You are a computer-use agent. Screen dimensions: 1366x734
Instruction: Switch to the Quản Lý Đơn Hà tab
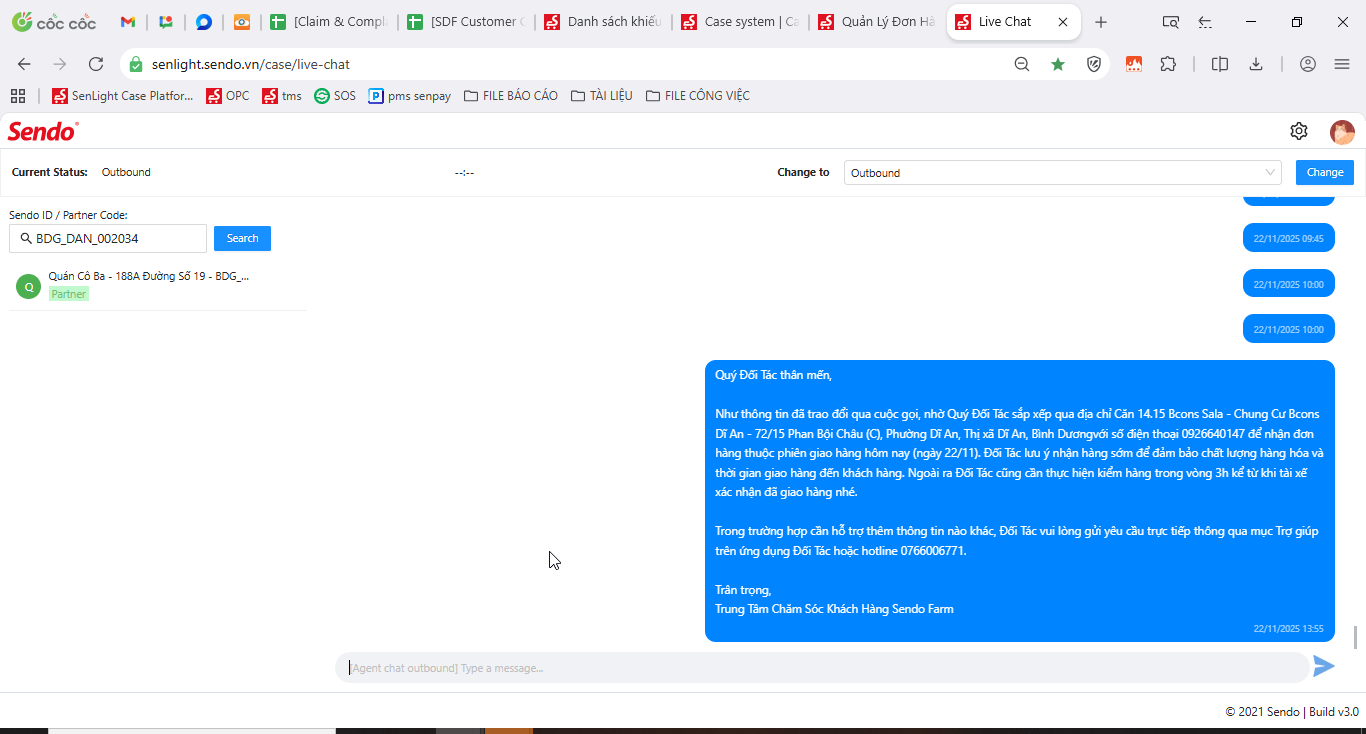click(x=877, y=22)
